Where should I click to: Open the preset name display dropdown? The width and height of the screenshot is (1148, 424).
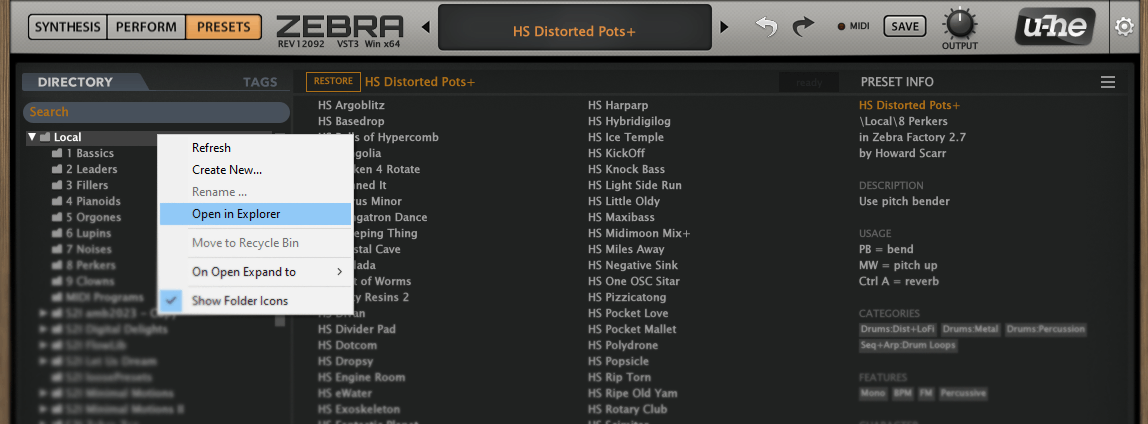575,31
